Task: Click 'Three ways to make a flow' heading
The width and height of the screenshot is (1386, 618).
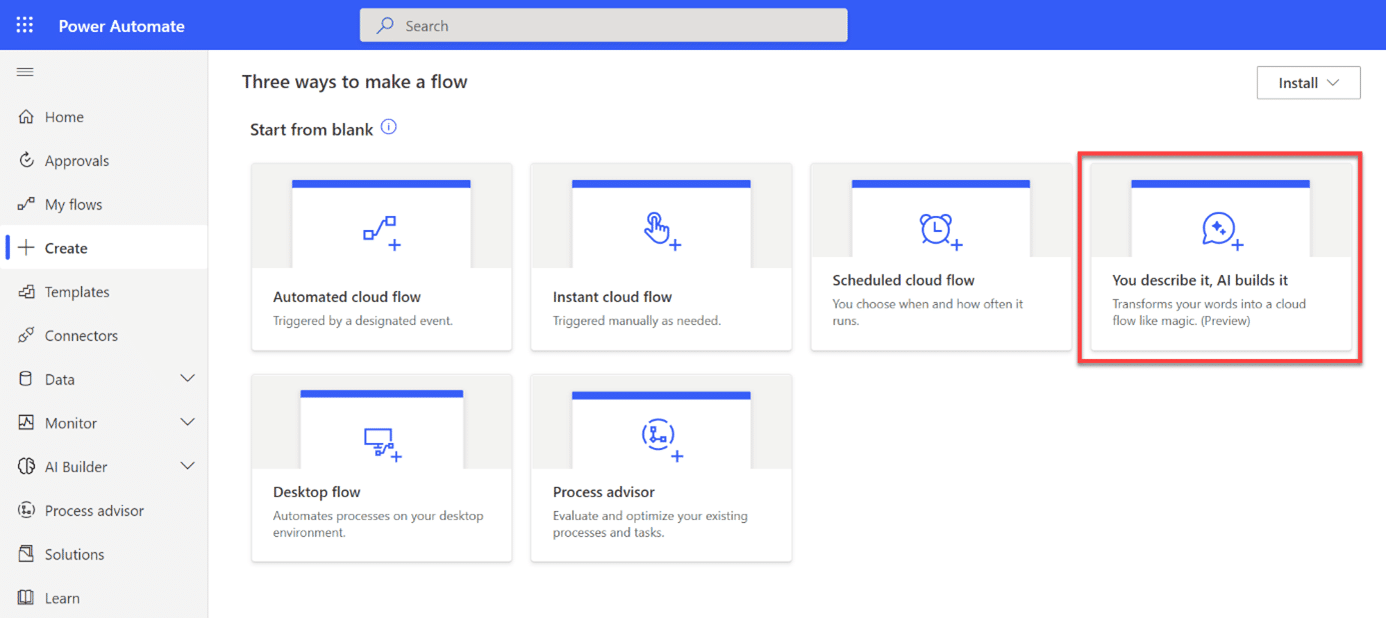Action: (354, 82)
